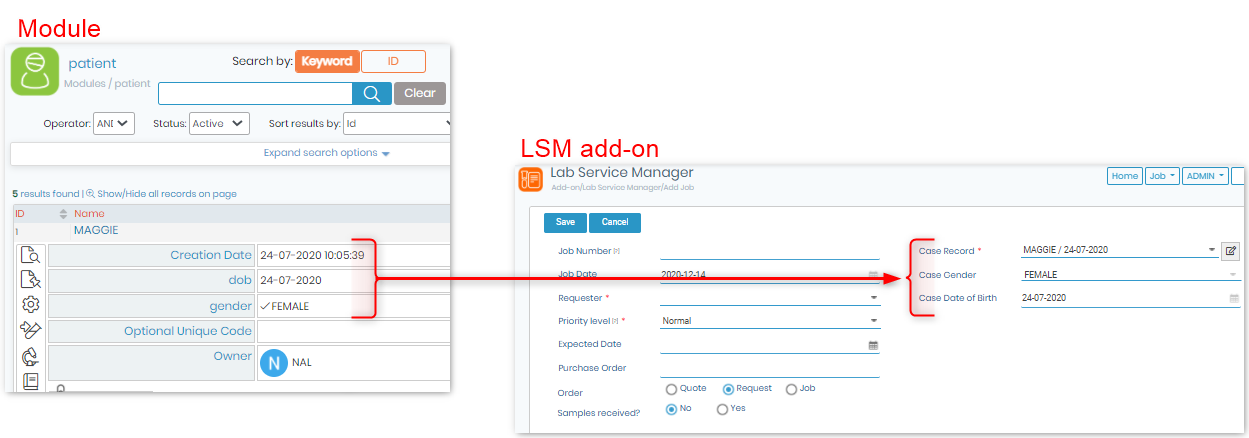Select the Keyword search mode

(x=327, y=61)
